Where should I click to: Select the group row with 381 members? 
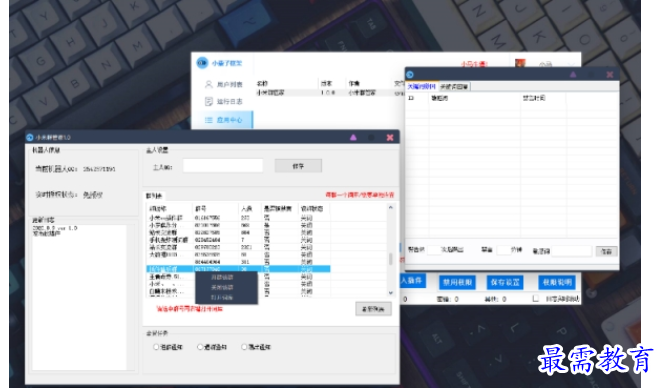coord(239,262)
